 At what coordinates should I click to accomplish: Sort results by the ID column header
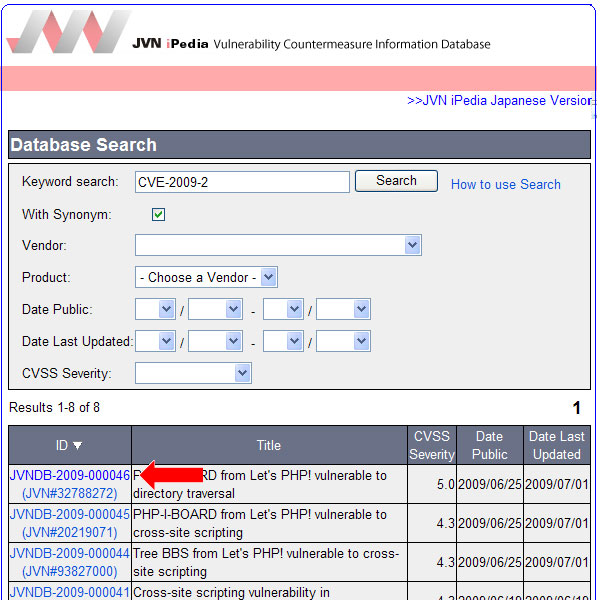[x=69, y=445]
